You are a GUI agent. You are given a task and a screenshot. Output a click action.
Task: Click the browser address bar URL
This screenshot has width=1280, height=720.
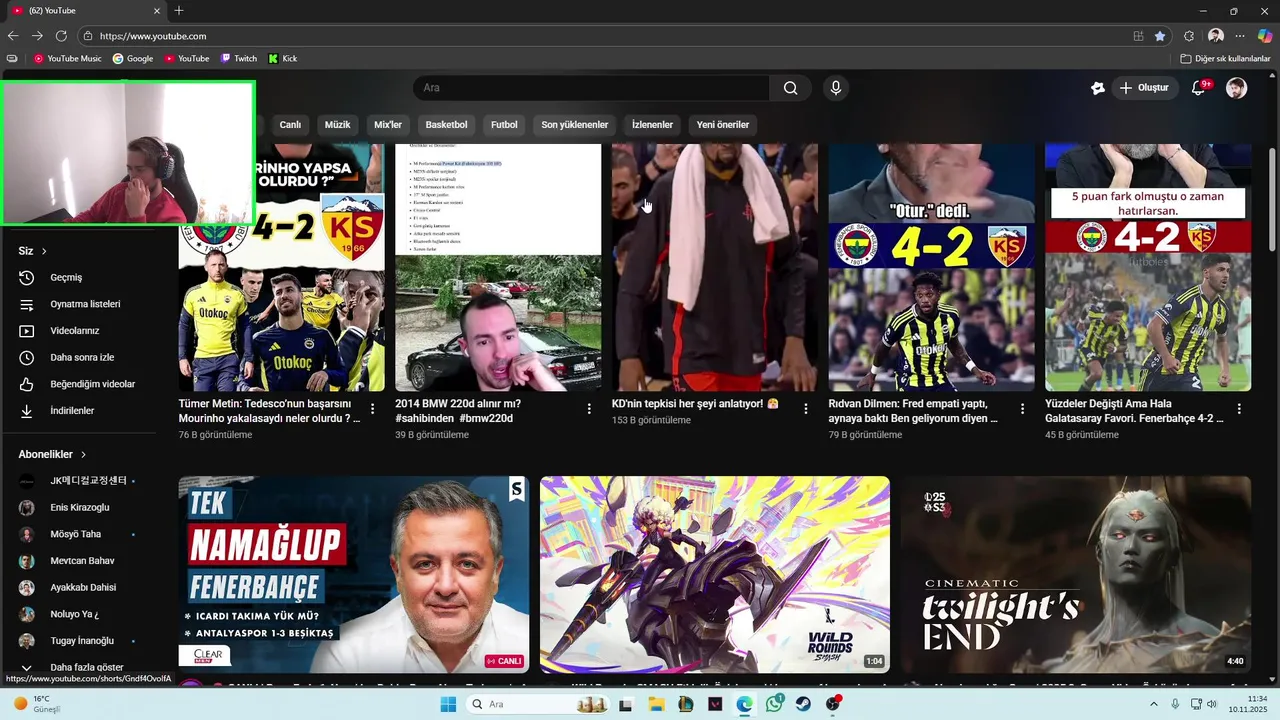coord(152,36)
